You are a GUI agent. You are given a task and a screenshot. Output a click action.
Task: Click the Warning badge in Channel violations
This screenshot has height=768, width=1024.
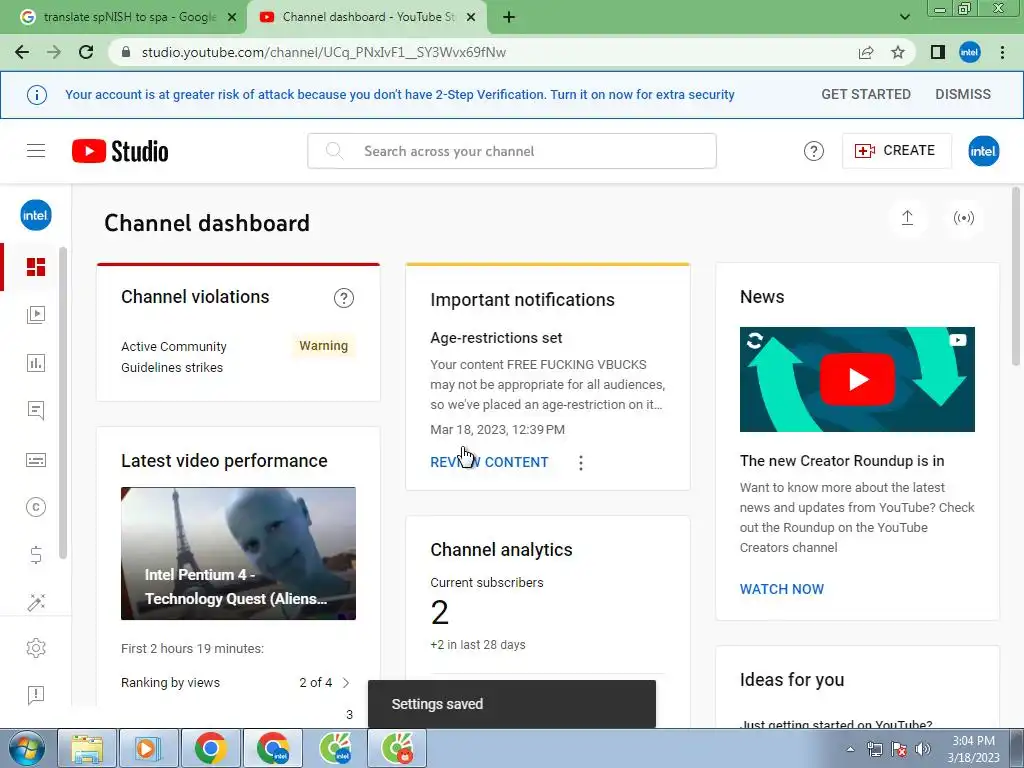point(323,345)
